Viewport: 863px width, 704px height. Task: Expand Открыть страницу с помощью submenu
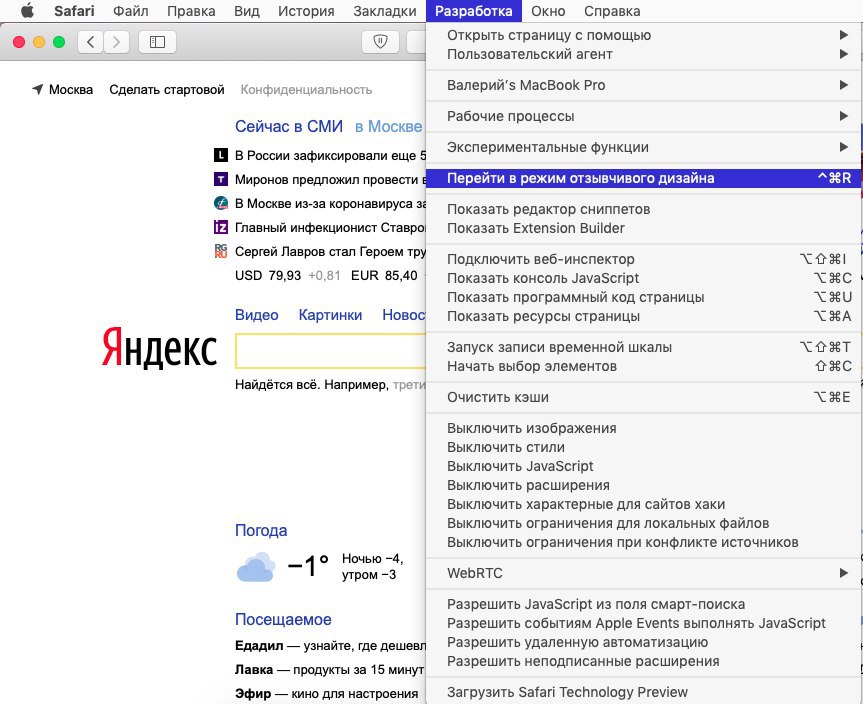click(643, 35)
